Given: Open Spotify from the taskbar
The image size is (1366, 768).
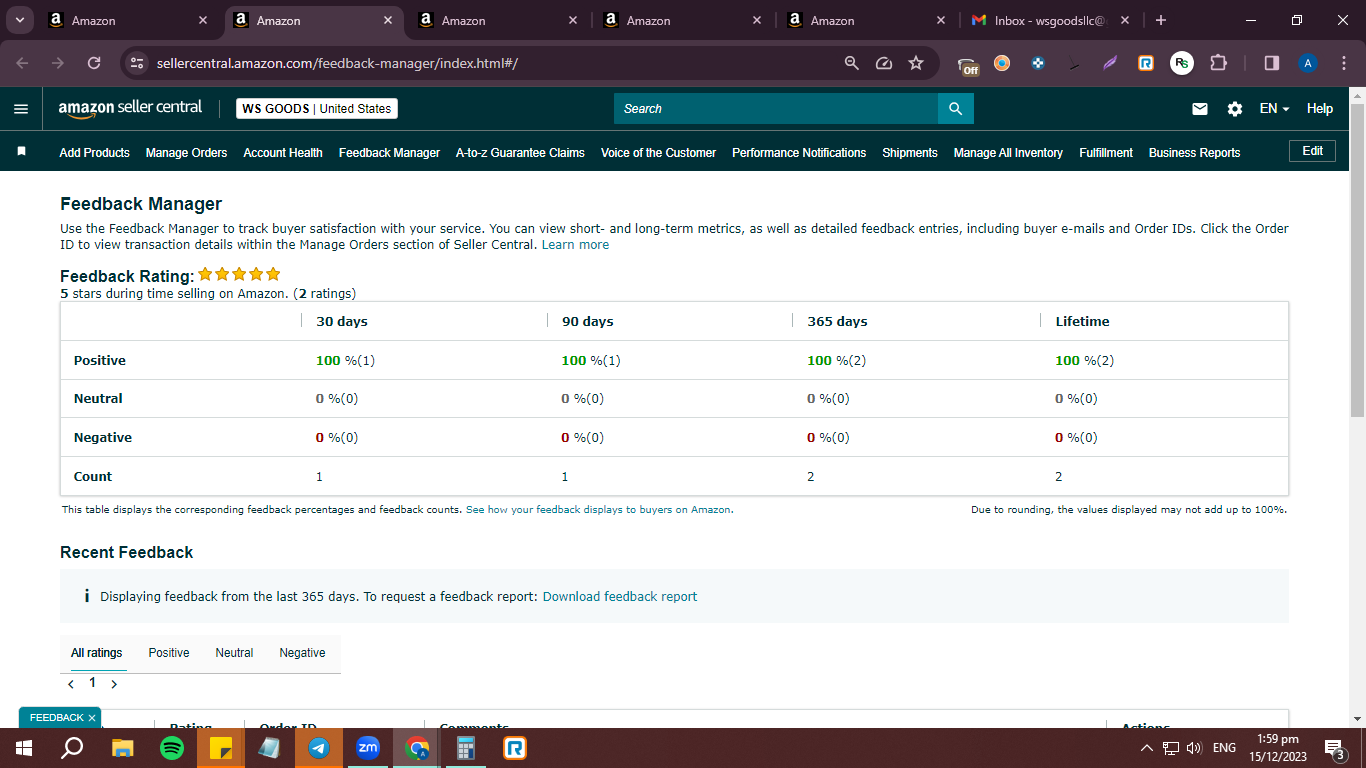Looking at the screenshot, I should [172, 748].
